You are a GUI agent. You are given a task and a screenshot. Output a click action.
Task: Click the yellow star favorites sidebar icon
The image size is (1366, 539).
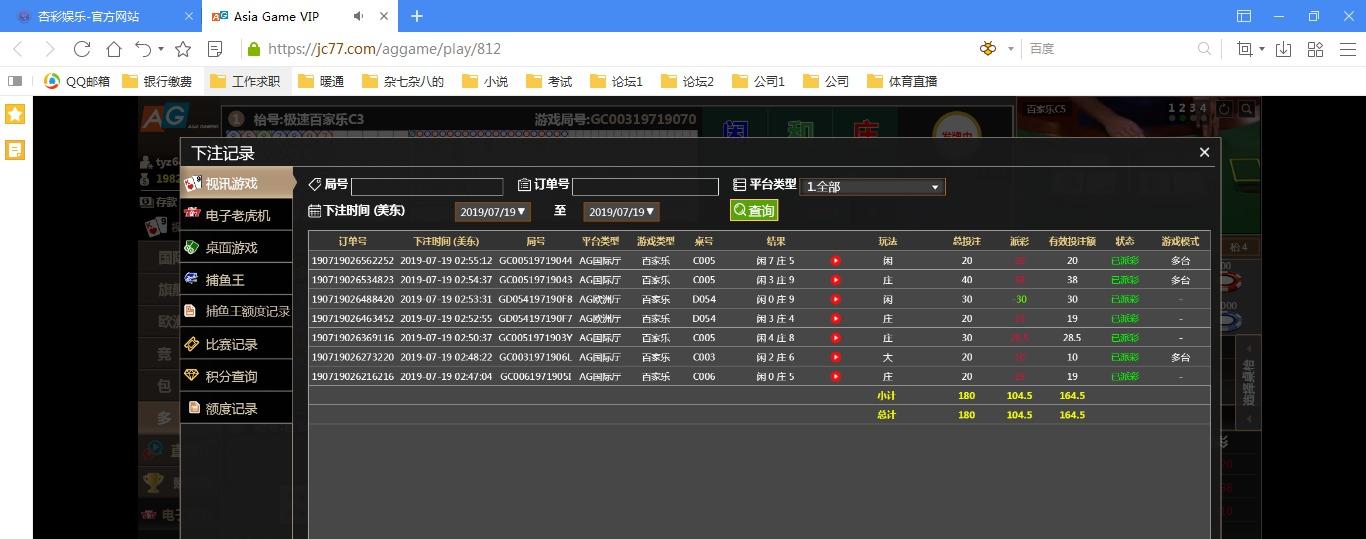15,114
